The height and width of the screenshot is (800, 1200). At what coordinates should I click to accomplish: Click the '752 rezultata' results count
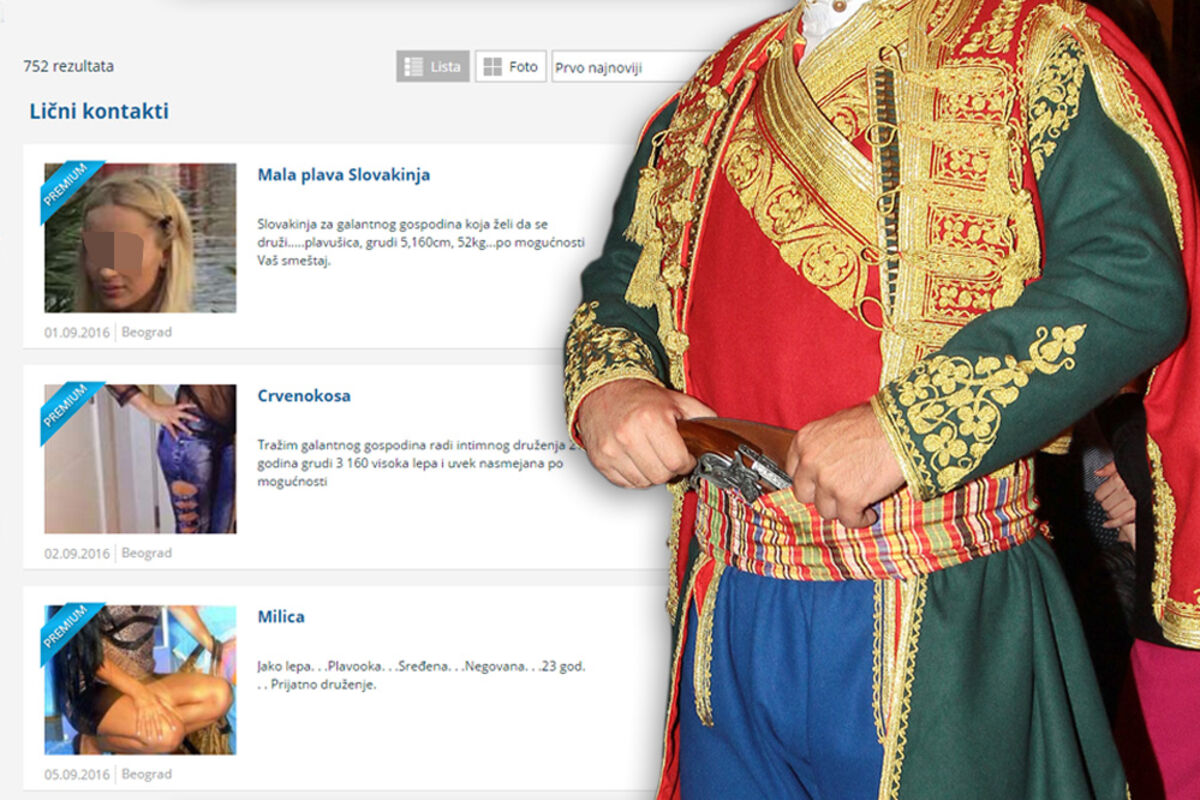point(68,67)
